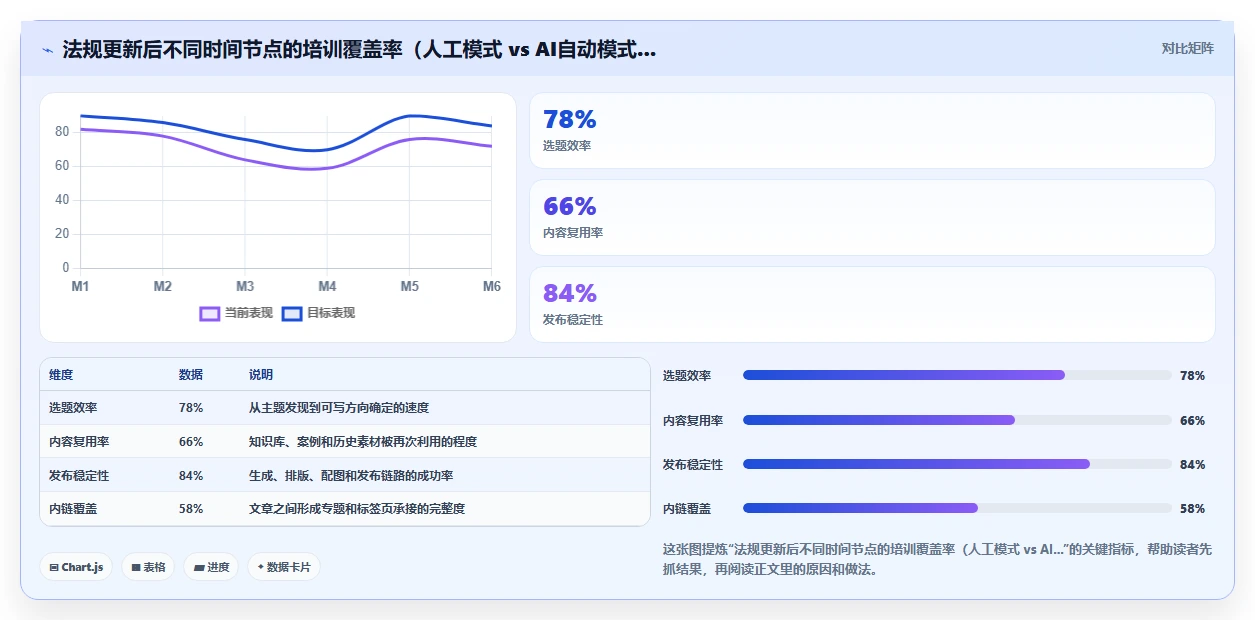Click the M4 axis label on chart
Screen dimensions: 1255x620
point(327,286)
